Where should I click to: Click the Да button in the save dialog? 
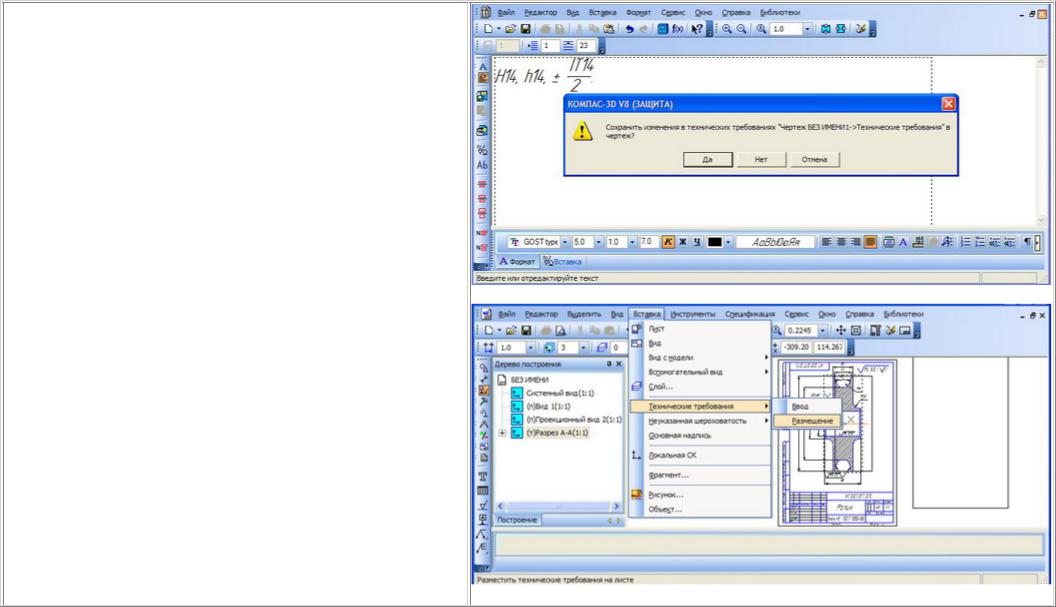tap(707, 159)
